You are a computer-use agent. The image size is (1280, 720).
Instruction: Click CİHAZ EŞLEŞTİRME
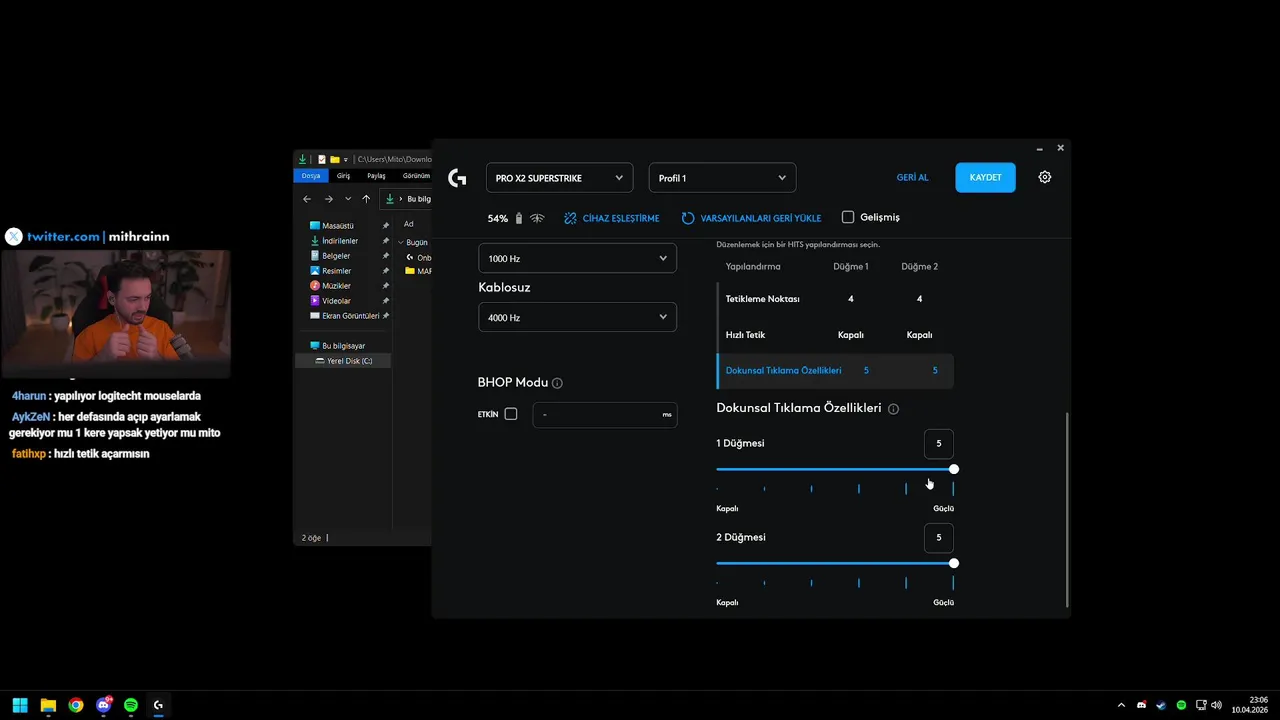click(611, 218)
